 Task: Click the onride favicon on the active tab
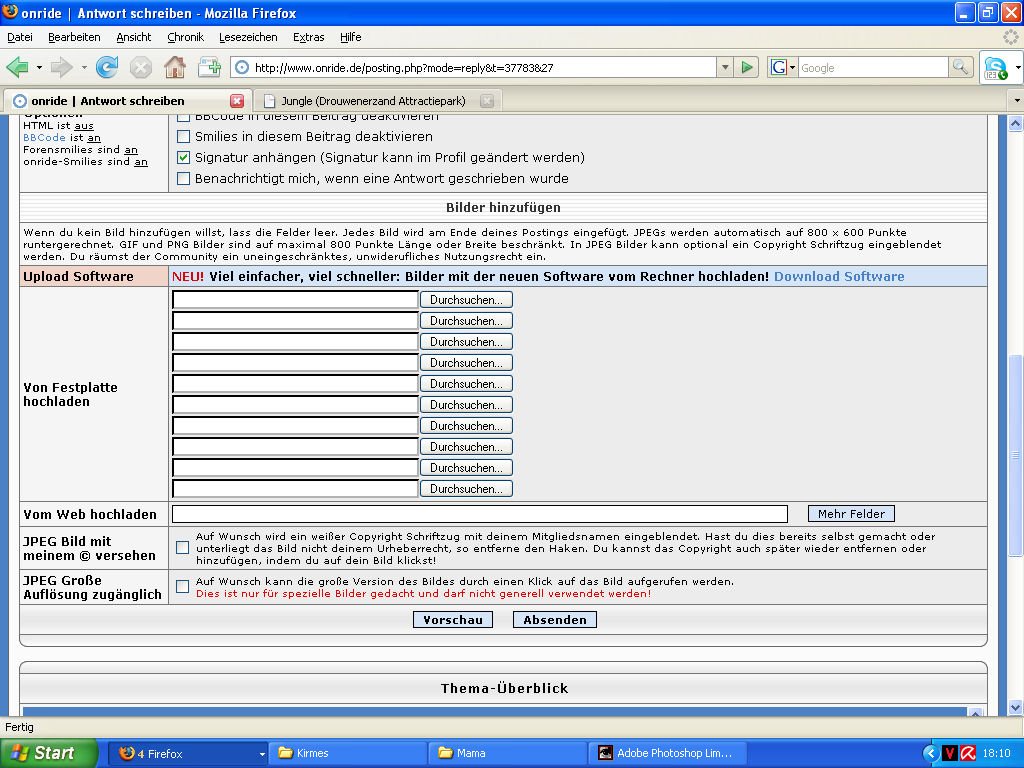click(18, 100)
